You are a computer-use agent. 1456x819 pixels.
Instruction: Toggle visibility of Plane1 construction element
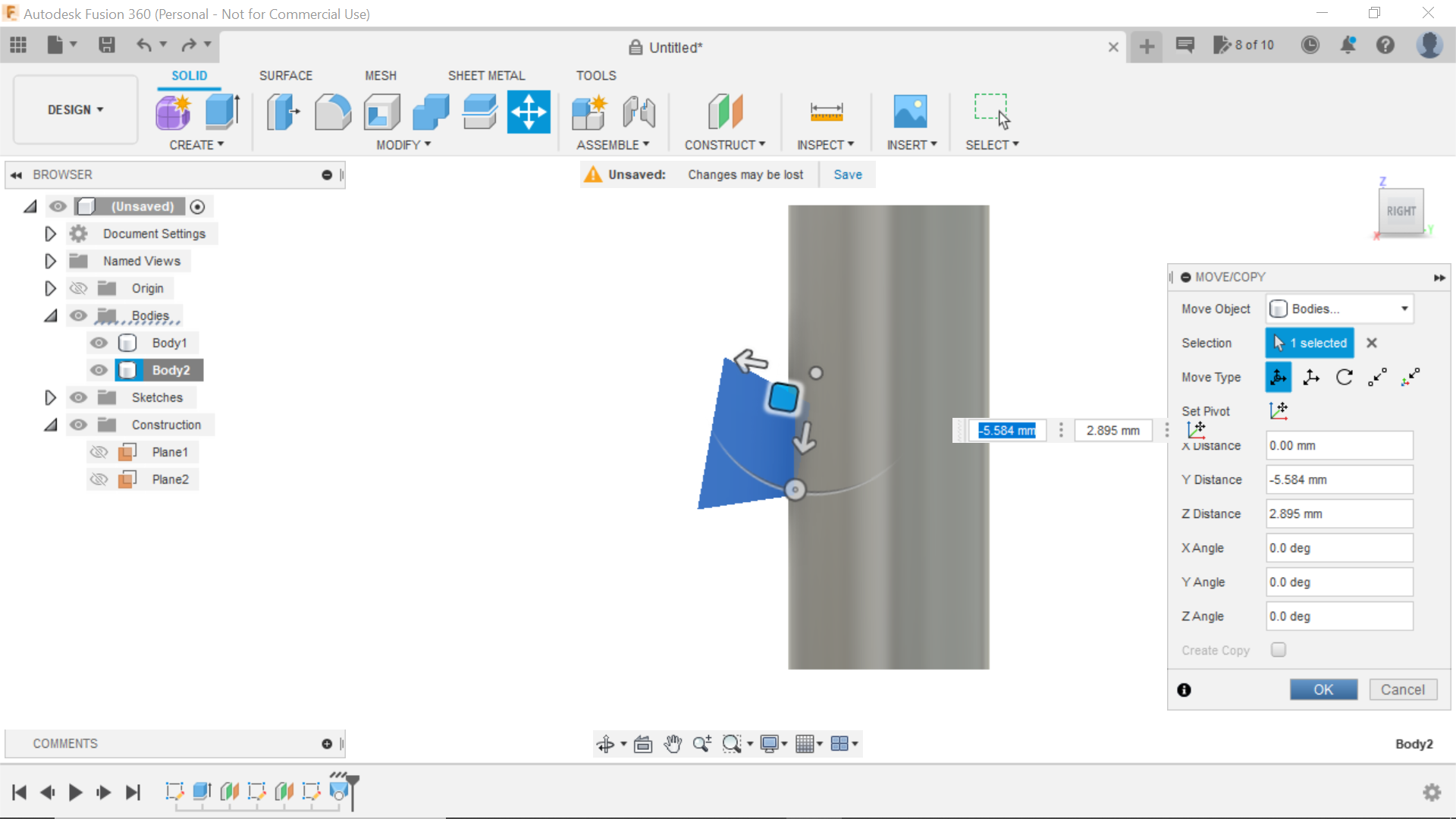coord(98,452)
